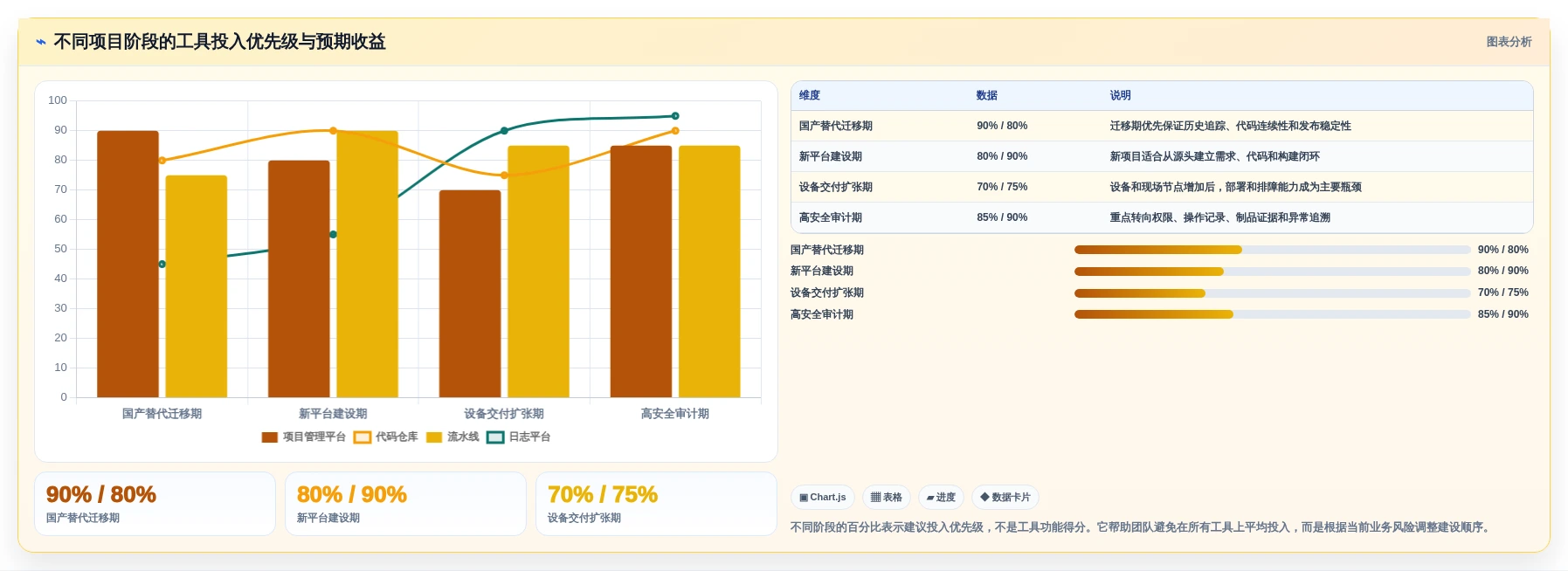This screenshot has height=571, width=1568.
Task: Click the green 日志平台 line point at 高安全审计期
Action: (x=675, y=116)
